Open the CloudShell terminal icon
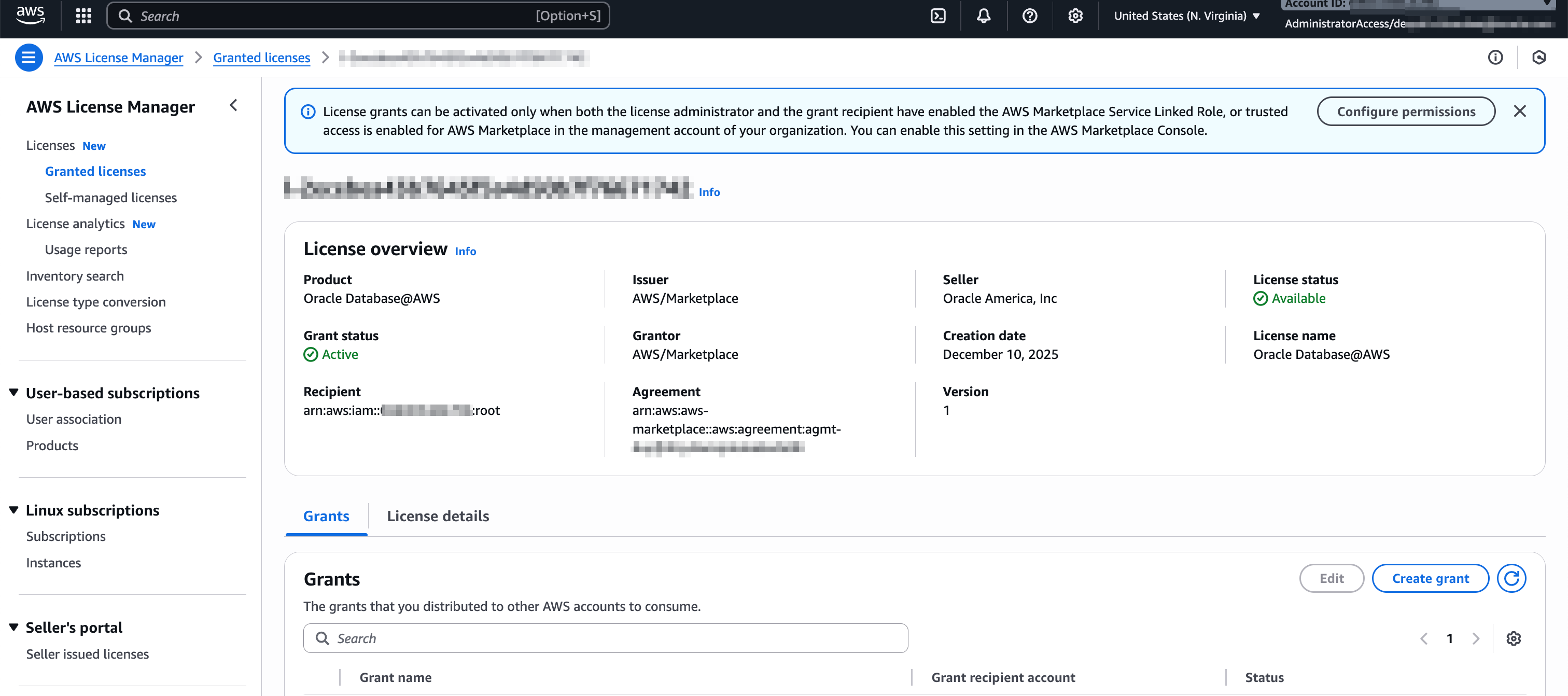Screen dimensions: 1568x696 coord(938,15)
